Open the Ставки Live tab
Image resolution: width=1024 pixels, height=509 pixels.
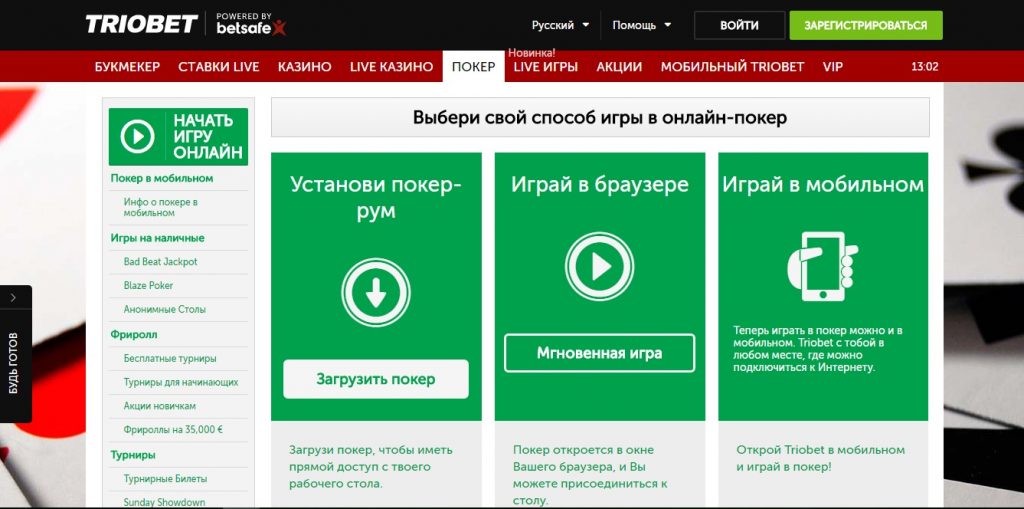219,67
